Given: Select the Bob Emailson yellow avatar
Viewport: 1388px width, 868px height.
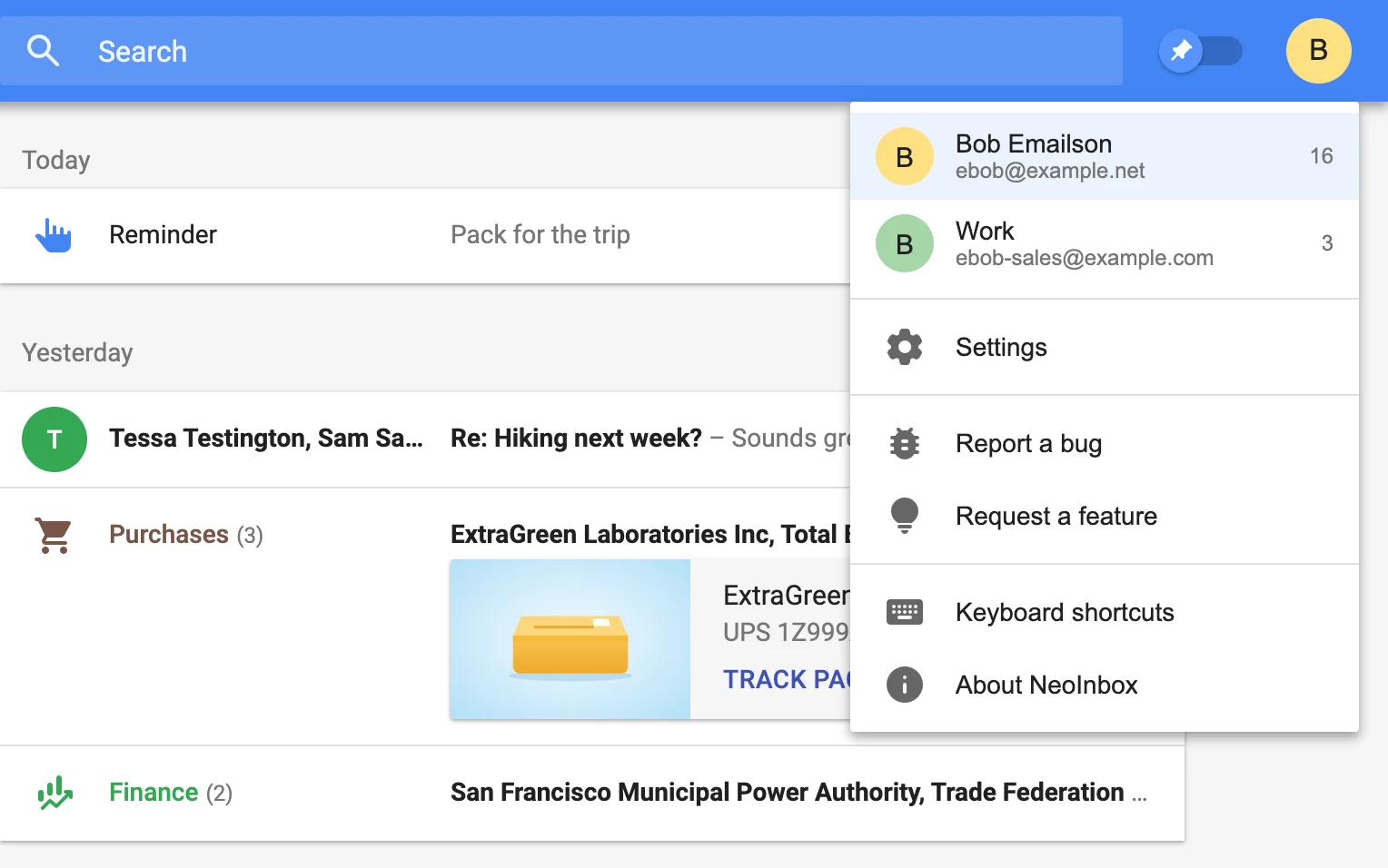Looking at the screenshot, I should pos(905,156).
